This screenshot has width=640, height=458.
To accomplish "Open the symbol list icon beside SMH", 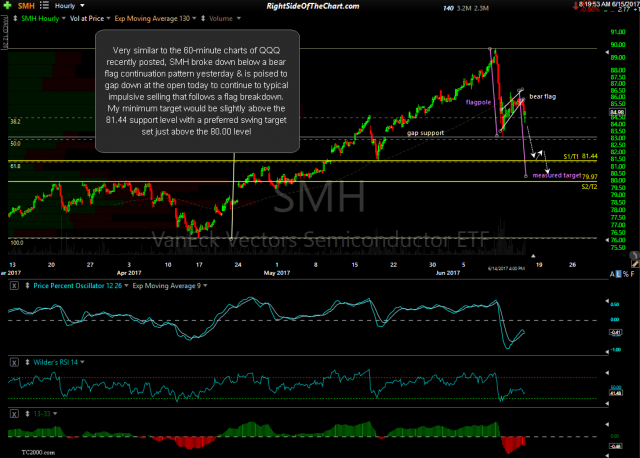I will click(x=42, y=5).
